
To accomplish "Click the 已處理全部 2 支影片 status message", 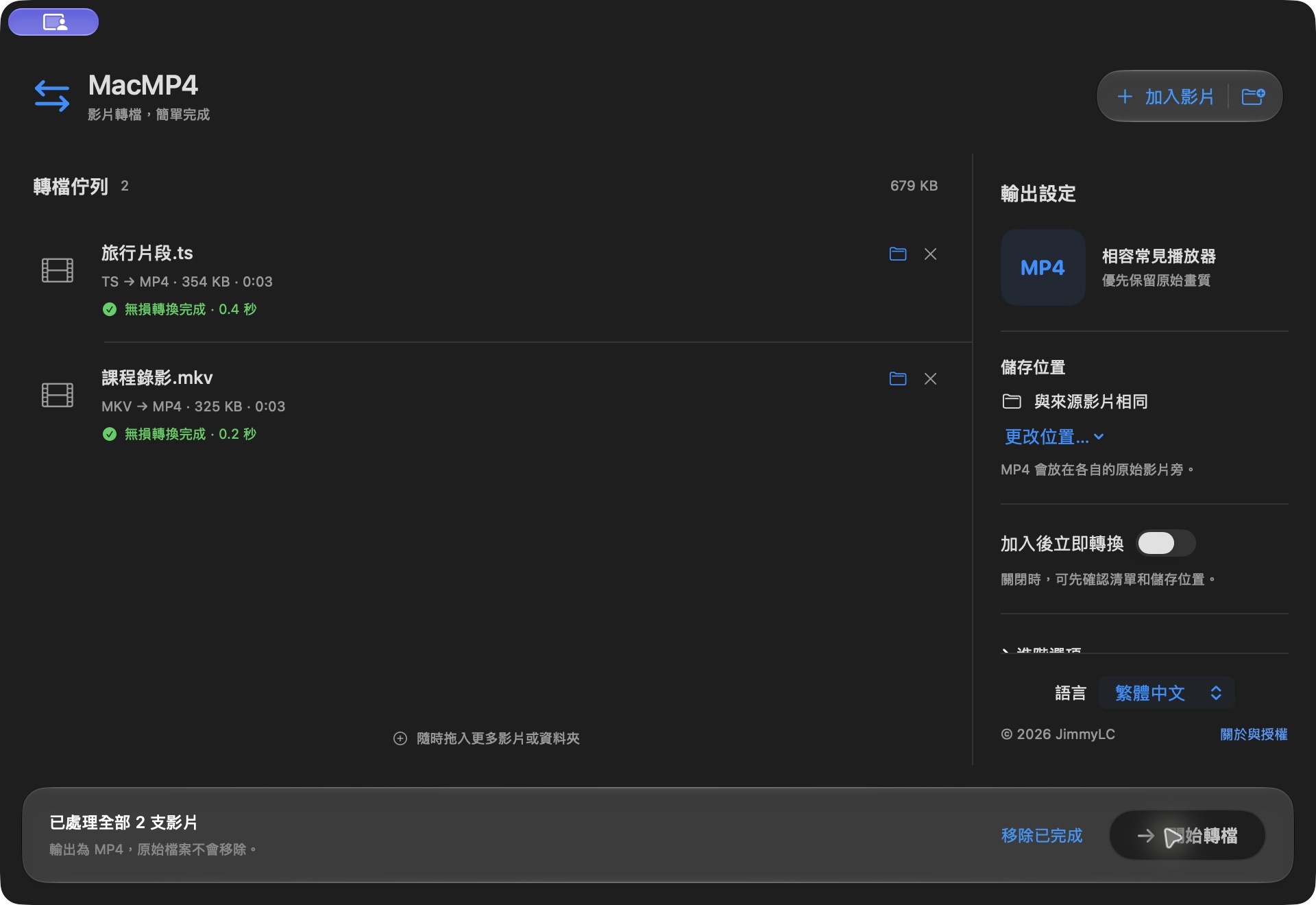I will click(123, 823).
